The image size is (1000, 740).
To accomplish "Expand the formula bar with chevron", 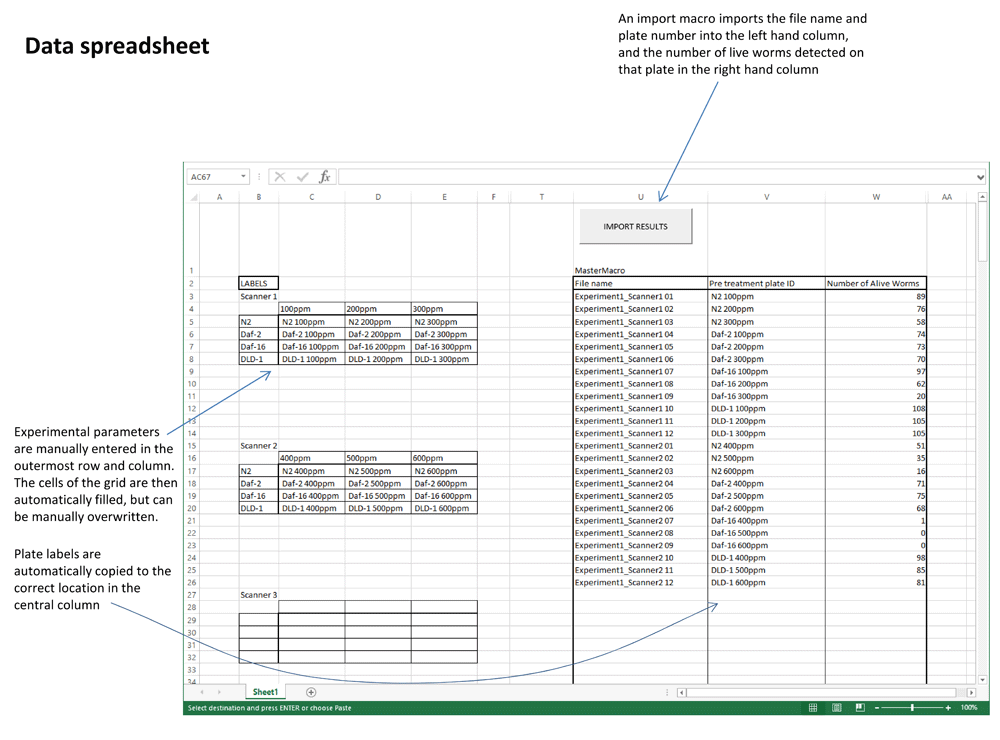I will (x=980, y=177).
